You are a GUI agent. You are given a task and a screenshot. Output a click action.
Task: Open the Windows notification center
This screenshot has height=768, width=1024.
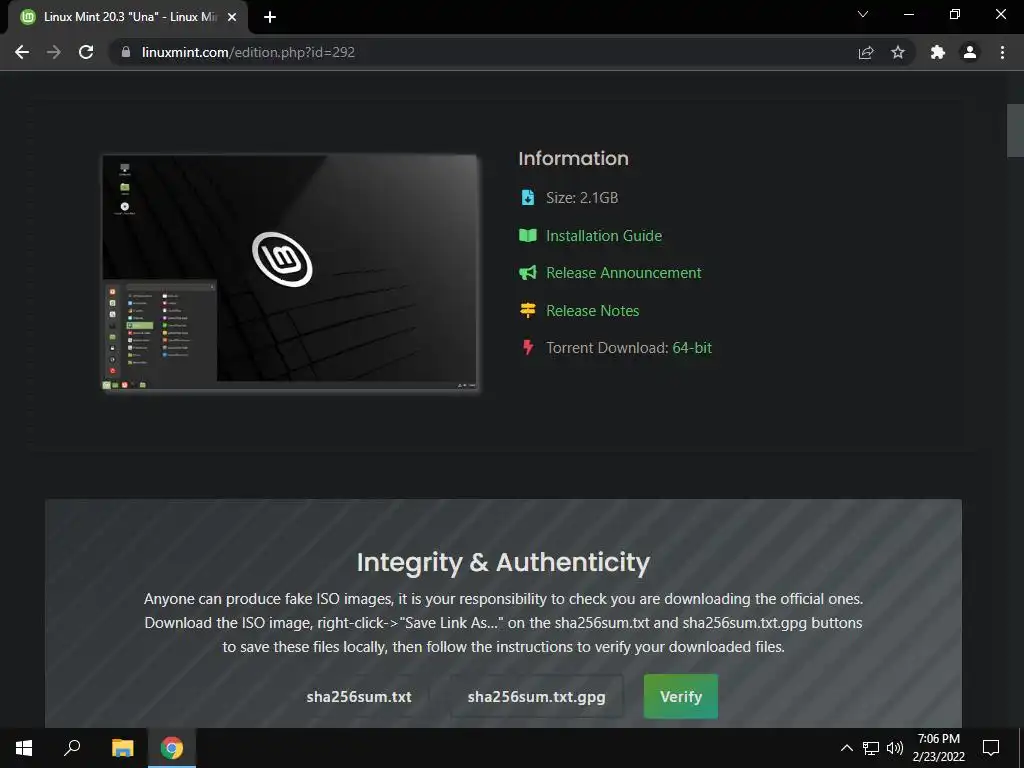click(x=991, y=748)
